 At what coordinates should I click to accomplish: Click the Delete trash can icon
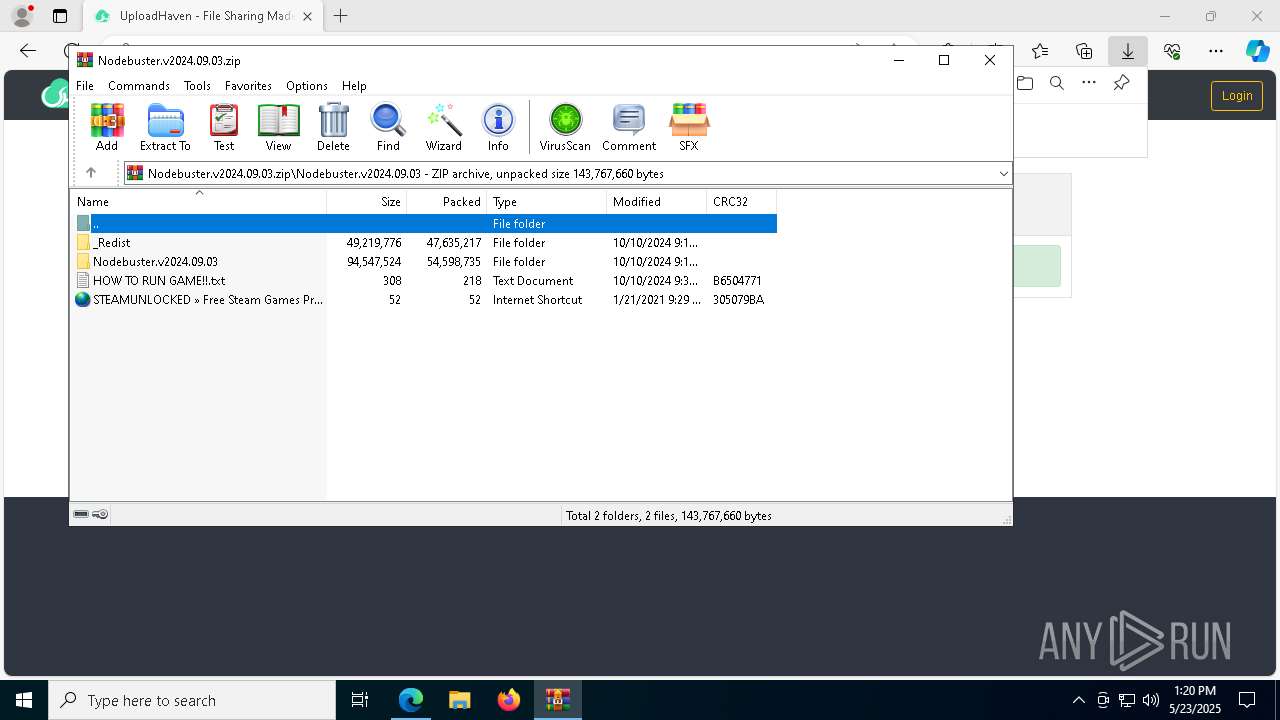(333, 127)
